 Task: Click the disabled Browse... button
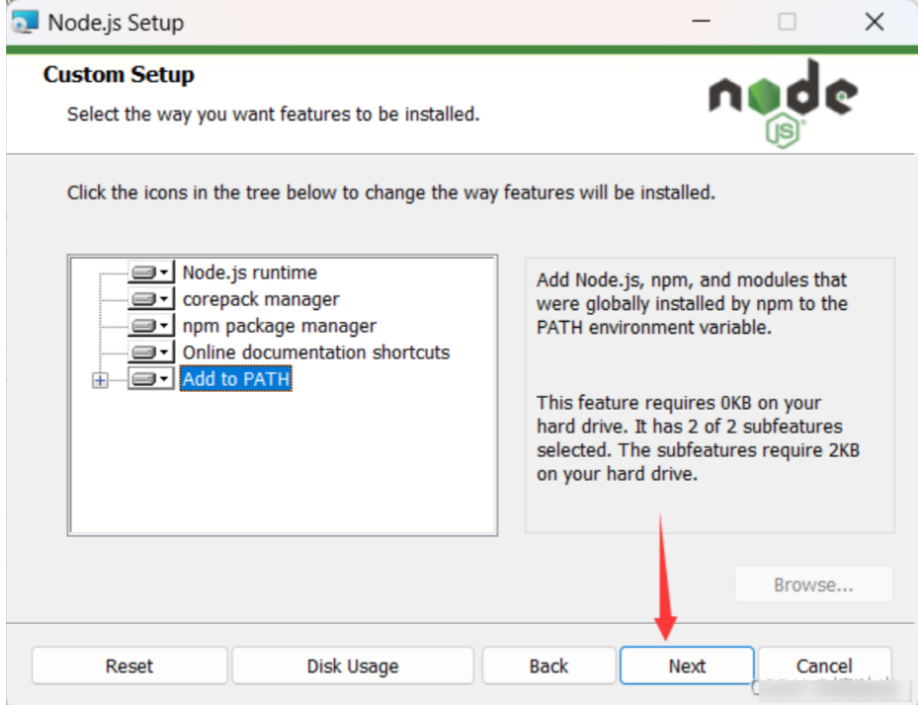tap(813, 584)
